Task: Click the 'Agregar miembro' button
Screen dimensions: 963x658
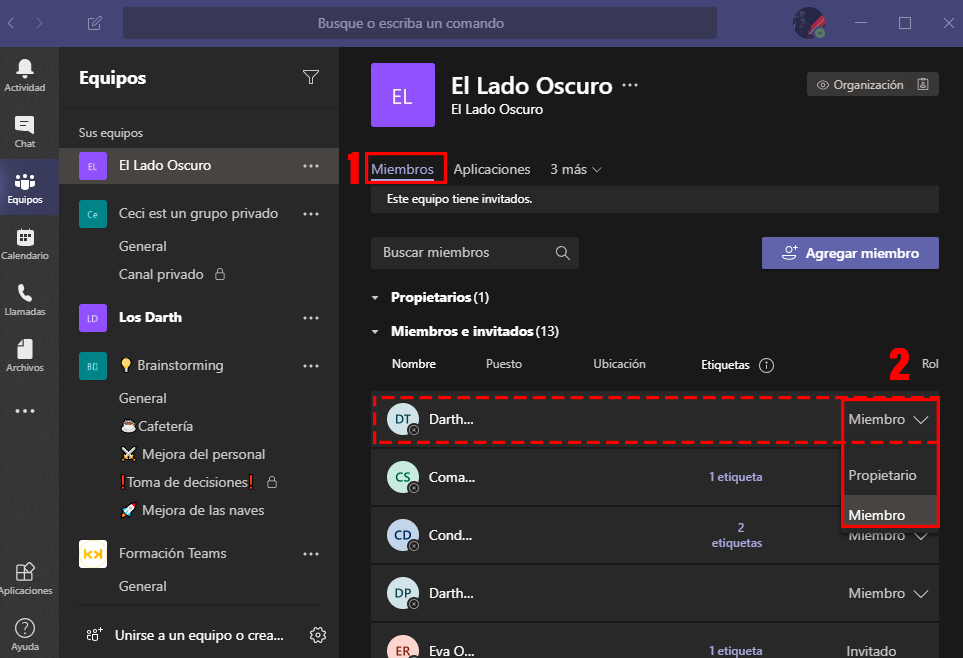Action: 849,252
